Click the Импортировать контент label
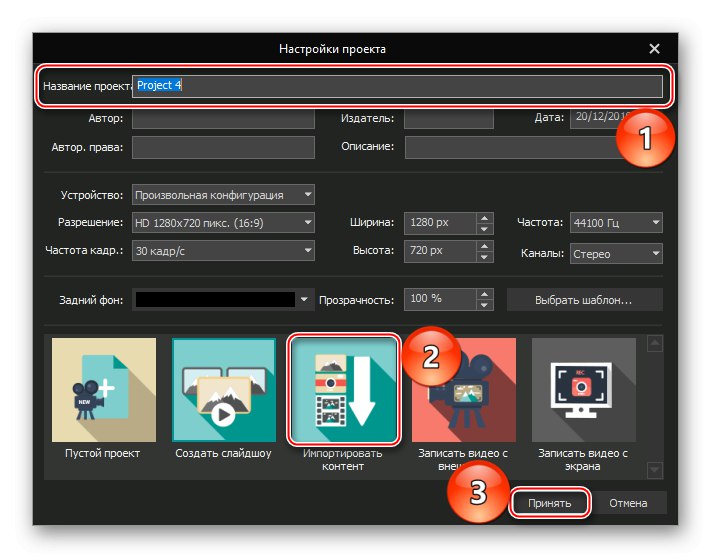 pyautogui.click(x=343, y=460)
